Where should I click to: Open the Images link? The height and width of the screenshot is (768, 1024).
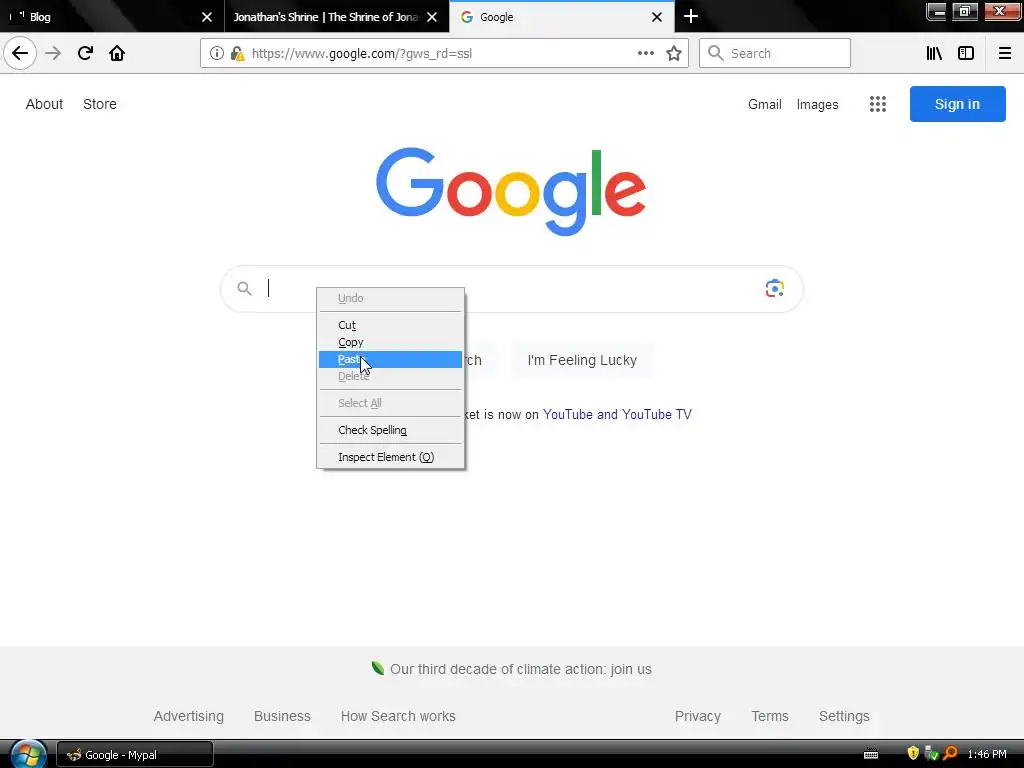click(817, 104)
